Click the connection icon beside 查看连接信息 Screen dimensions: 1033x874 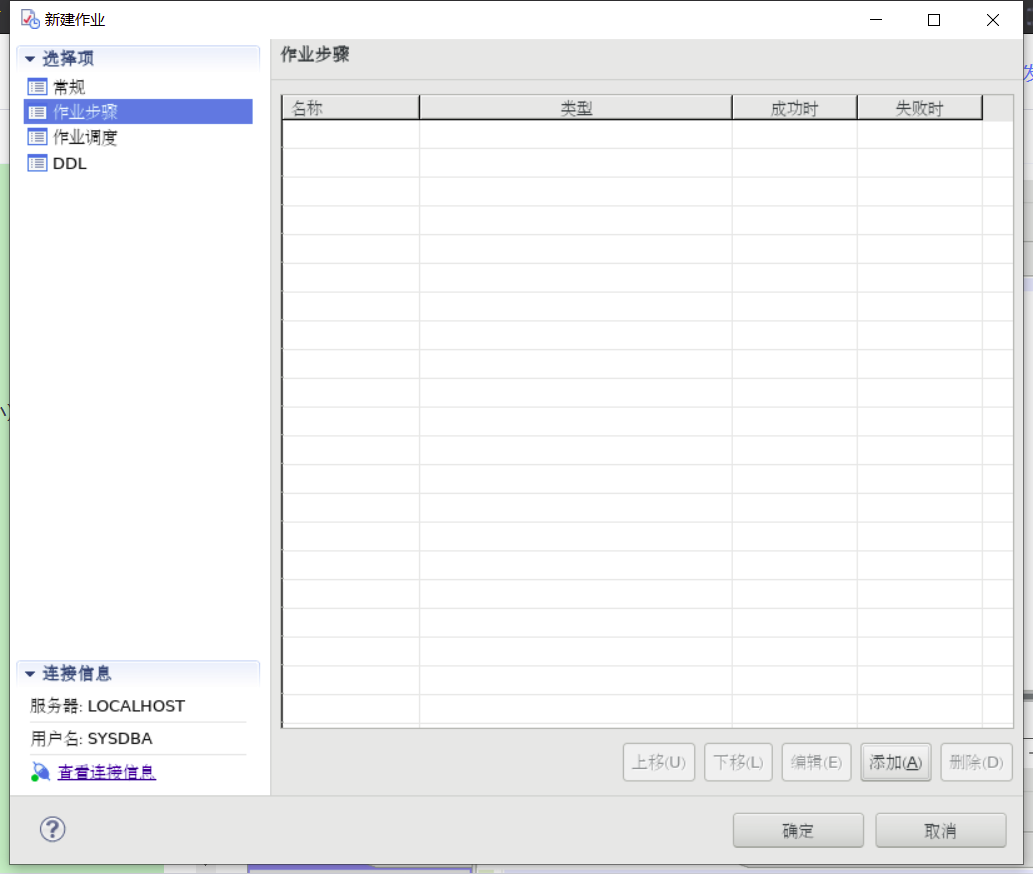tap(38, 771)
